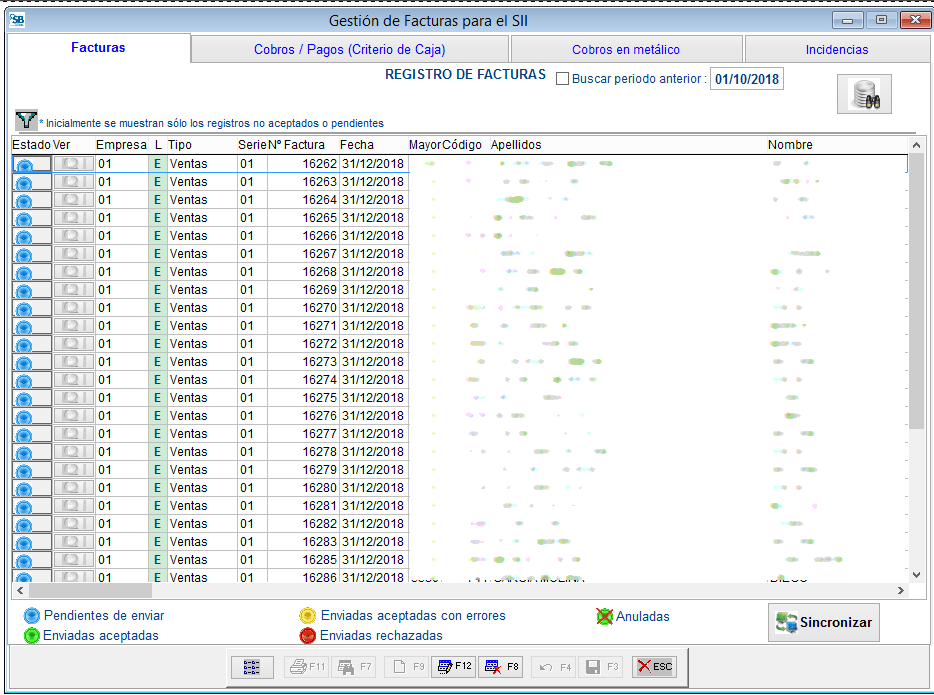This screenshot has width=934, height=695.
Task: Switch to Cobros / Pagos (Criterio de Caja) tab
Action: coord(349,49)
